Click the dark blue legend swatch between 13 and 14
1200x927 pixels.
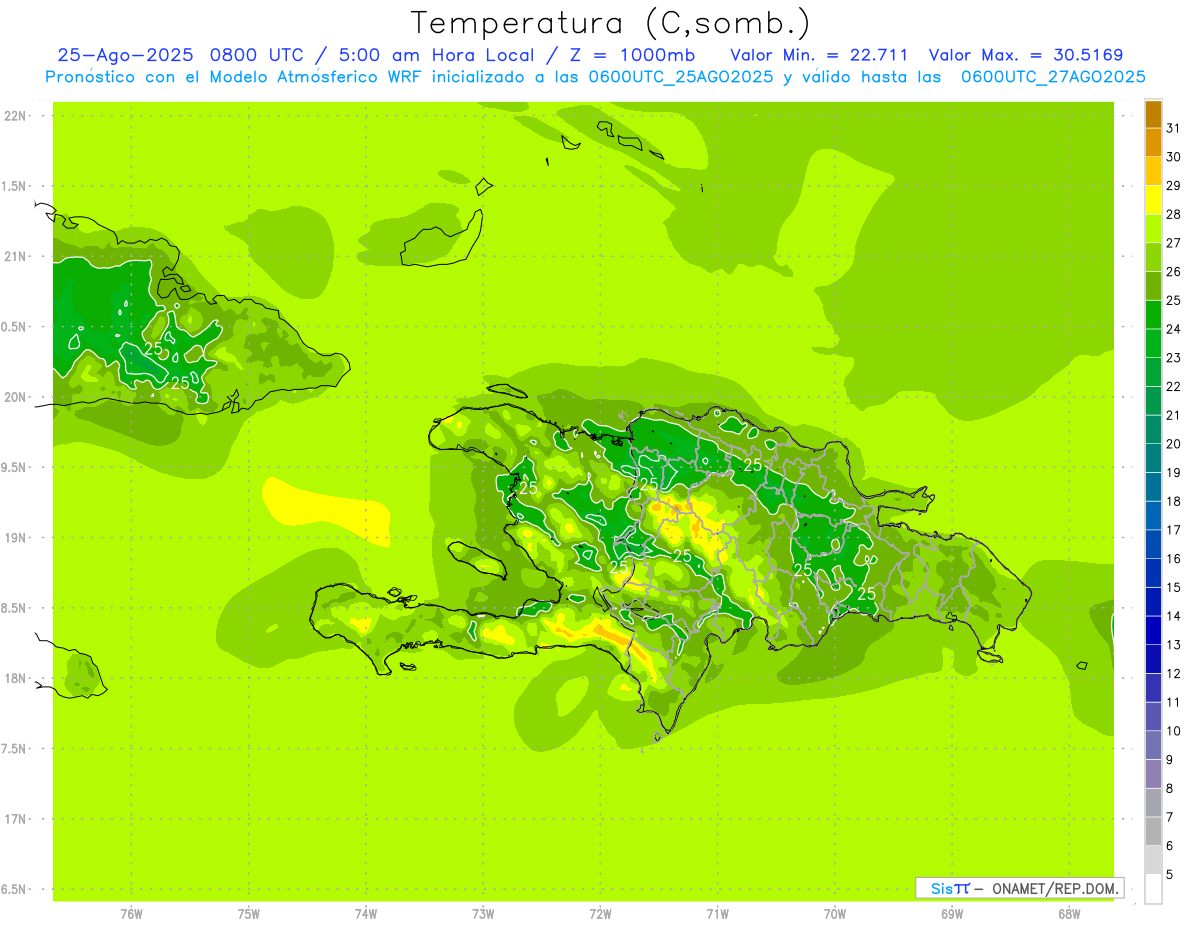[x=1153, y=630]
